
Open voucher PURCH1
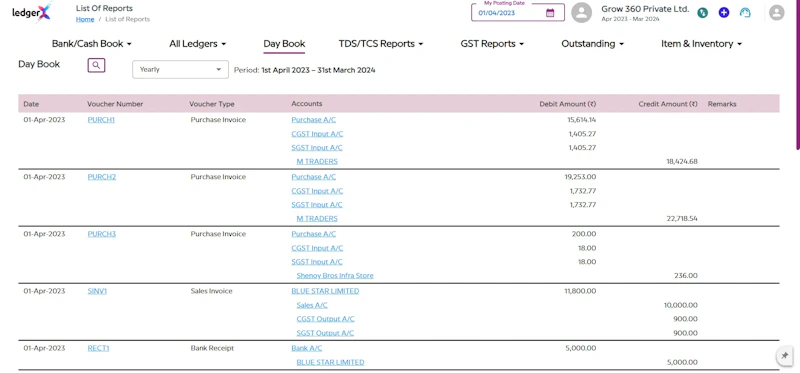pos(101,120)
